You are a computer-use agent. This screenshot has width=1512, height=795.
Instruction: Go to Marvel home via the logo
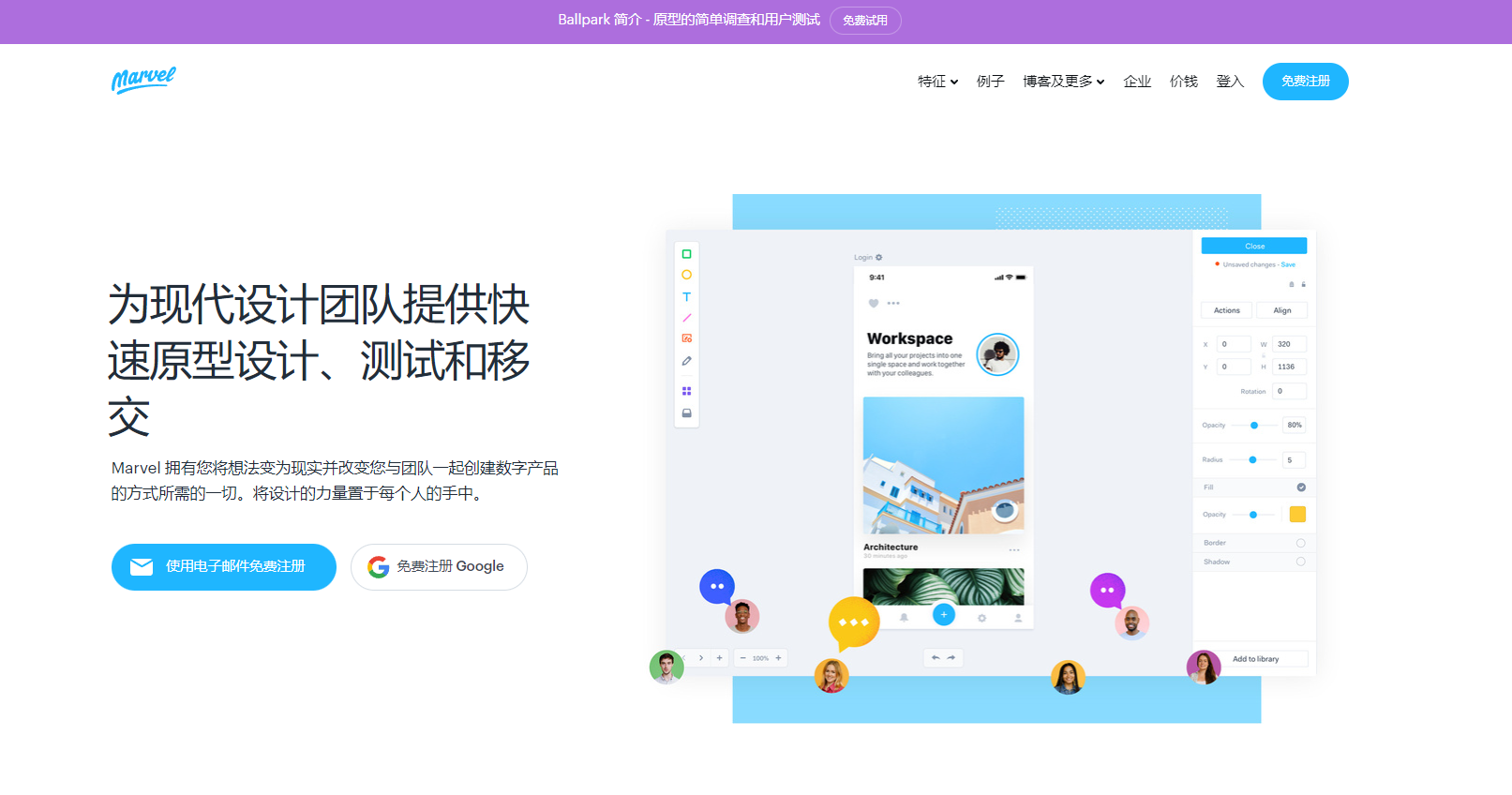[143, 81]
